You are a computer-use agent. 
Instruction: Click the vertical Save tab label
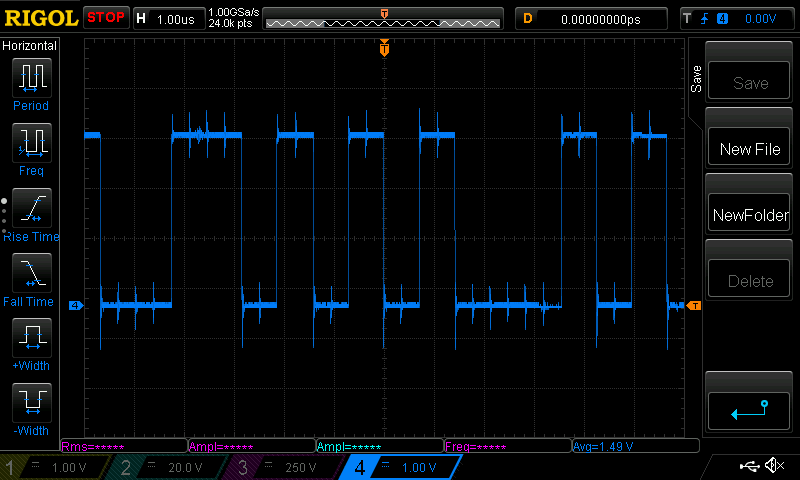pyautogui.click(x=695, y=79)
